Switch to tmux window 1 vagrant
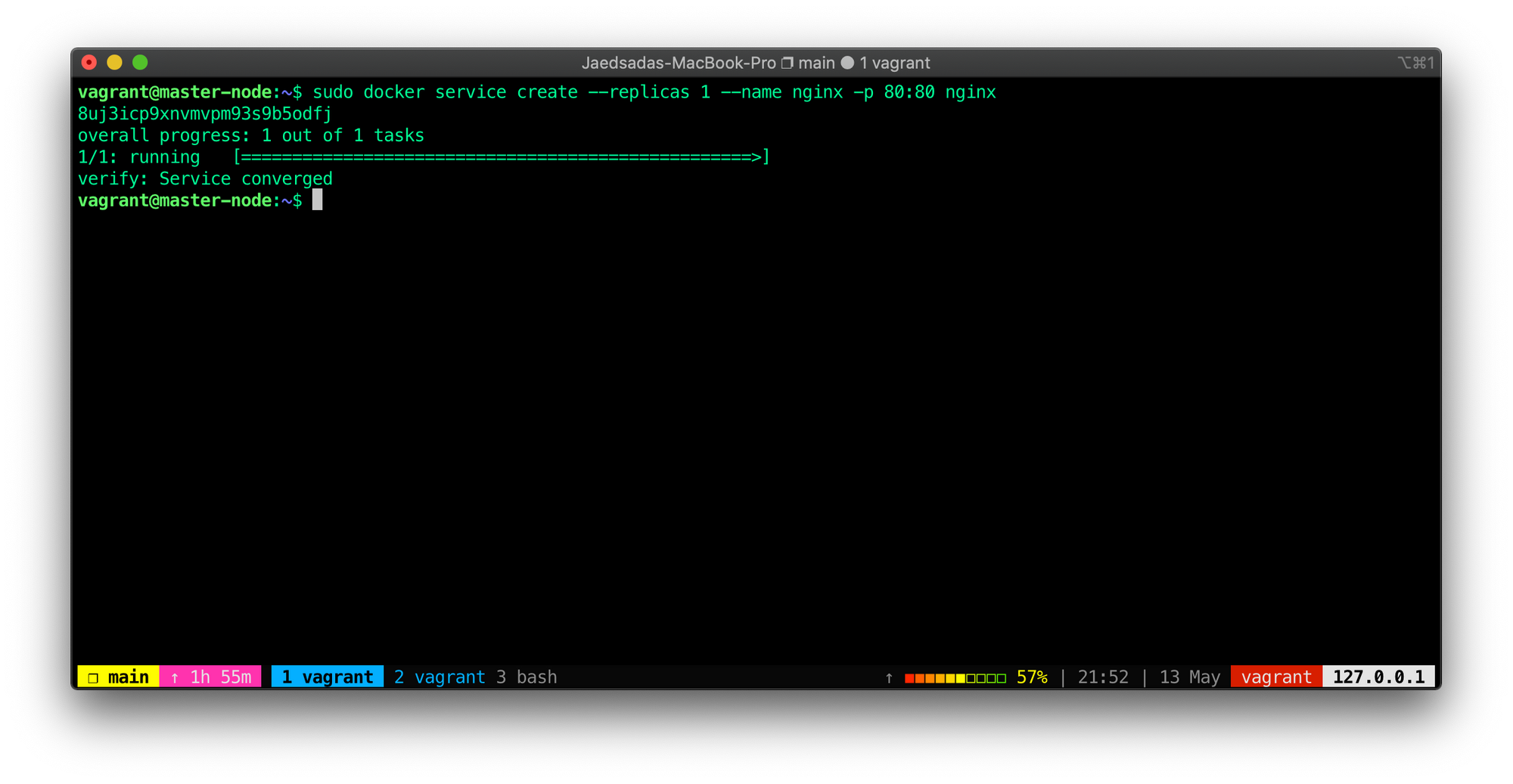Image resolution: width=1513 pixels, height=784 pixels. 328,677
